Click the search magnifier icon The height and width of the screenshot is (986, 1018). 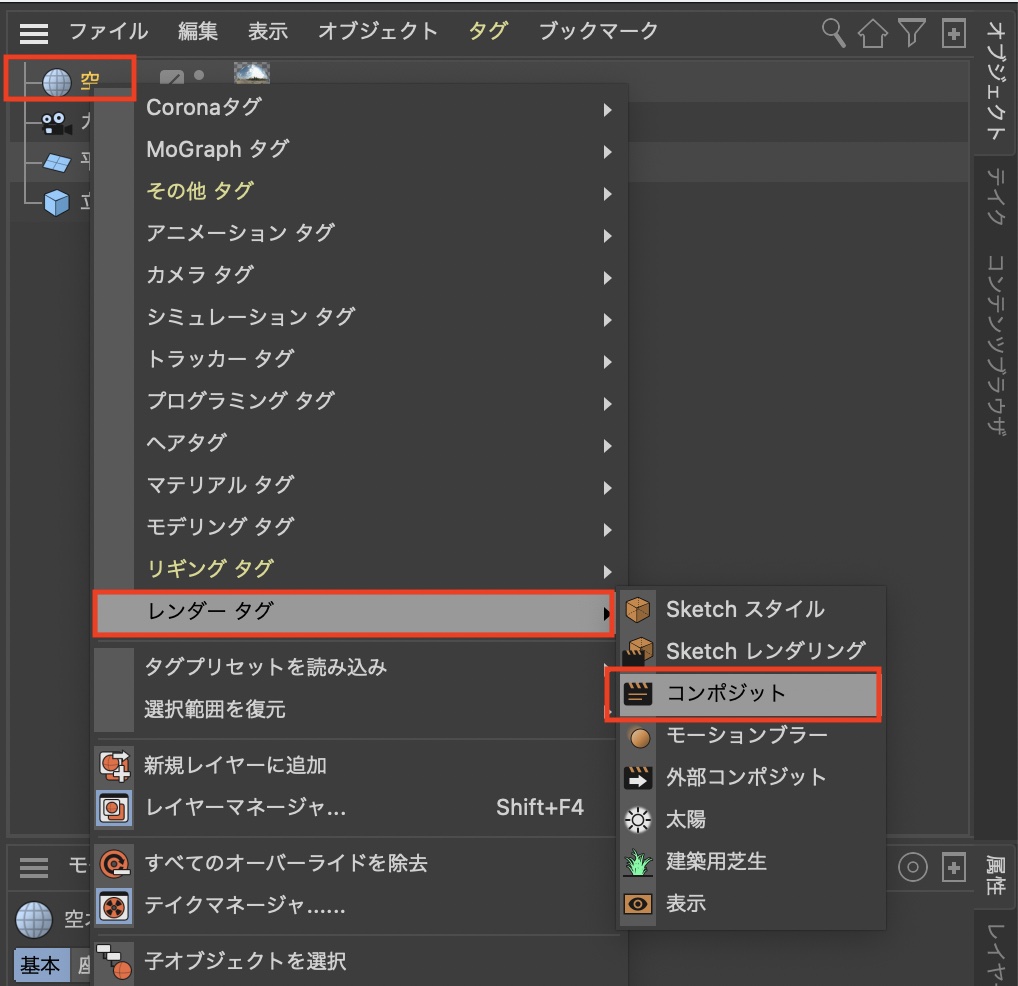[833, 32]
